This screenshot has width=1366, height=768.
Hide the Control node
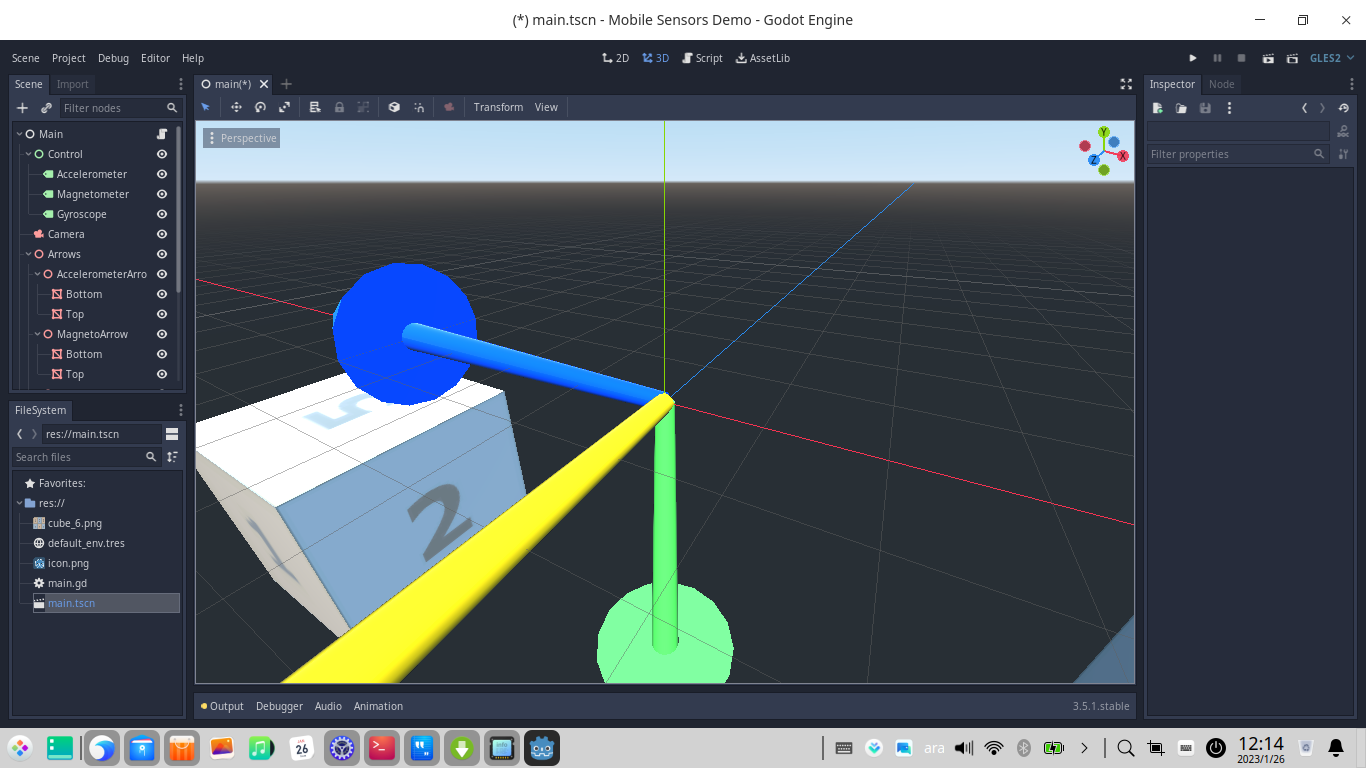point(162,154)
